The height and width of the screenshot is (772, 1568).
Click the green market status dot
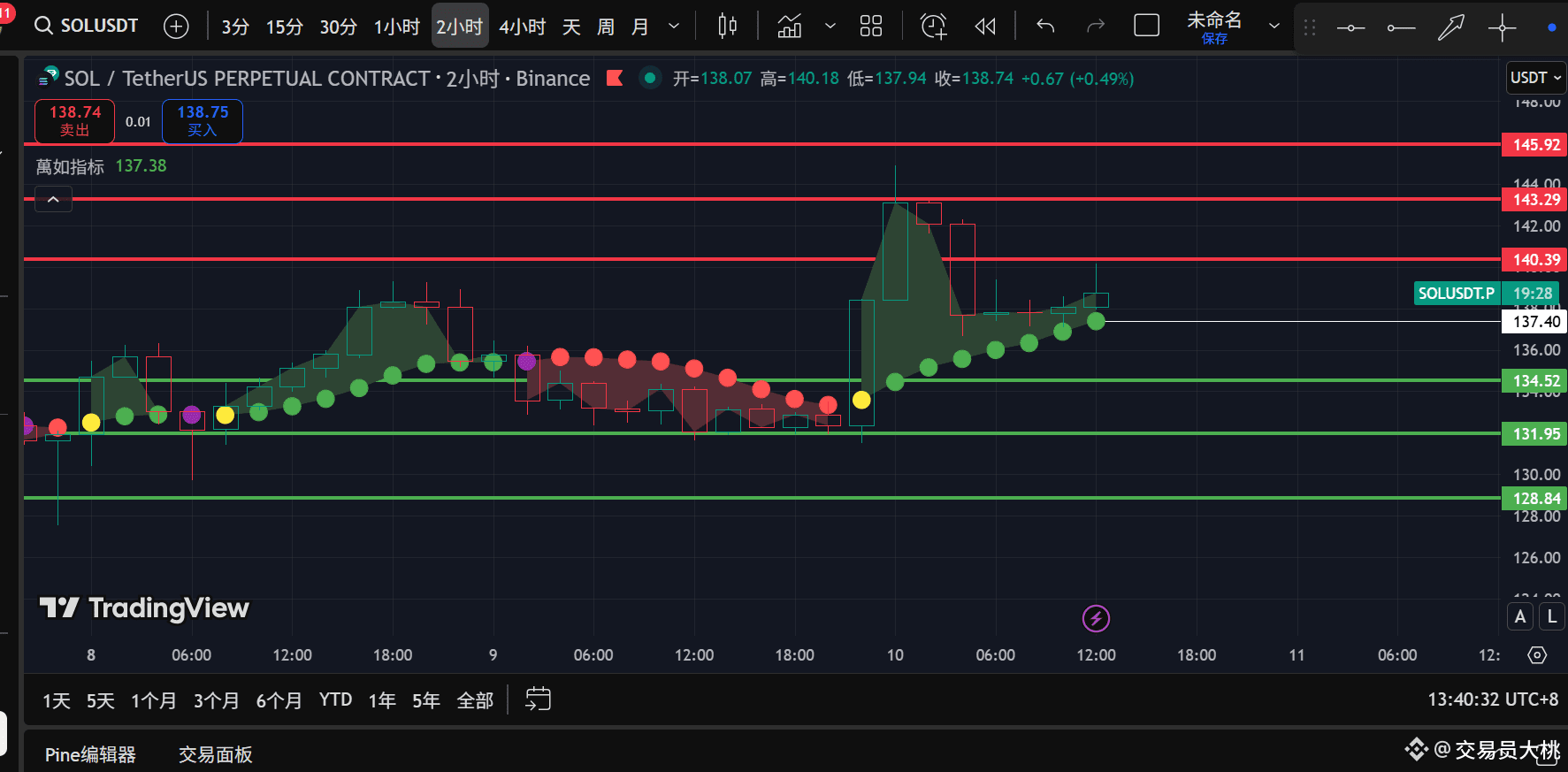[x=650, y=79]
